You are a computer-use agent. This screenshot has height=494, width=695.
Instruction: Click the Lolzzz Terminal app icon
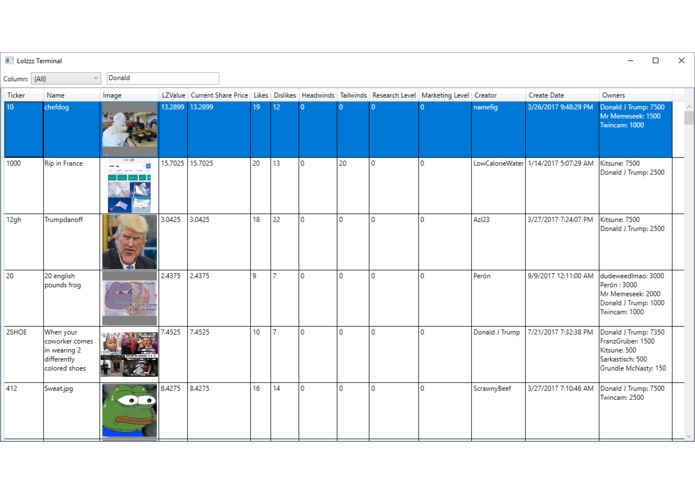point(9,60)
